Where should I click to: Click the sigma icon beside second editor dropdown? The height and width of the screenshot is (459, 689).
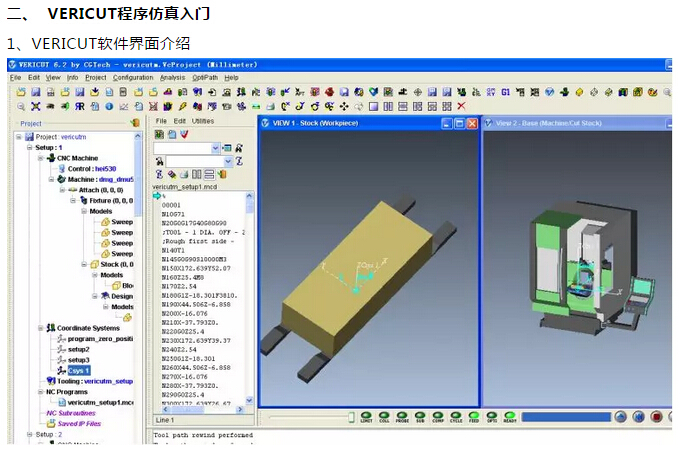click(x=239, y=162)
